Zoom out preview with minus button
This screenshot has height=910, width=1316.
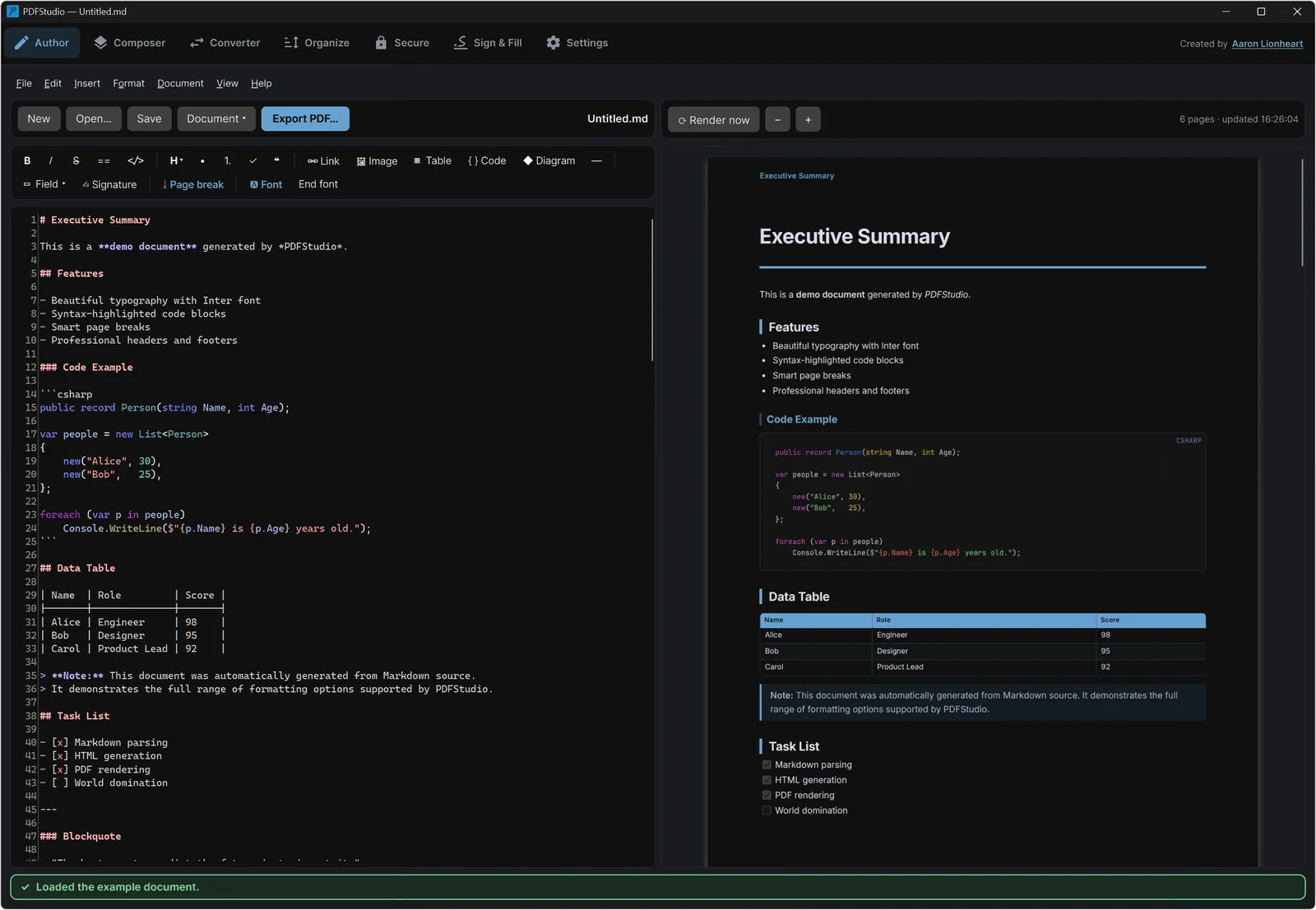[778, 119]
